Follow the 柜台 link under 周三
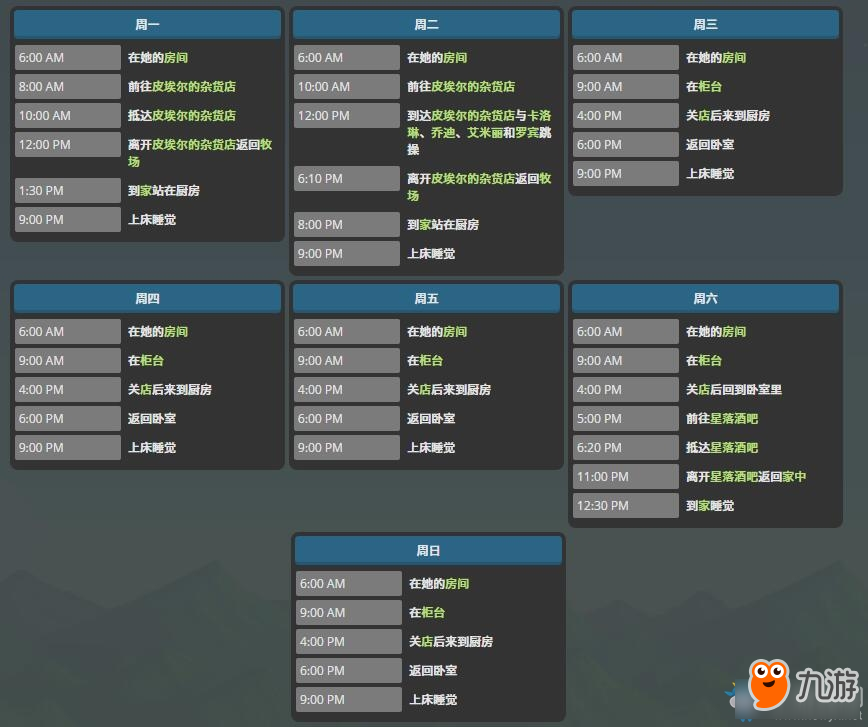The width and height of the screenshot is (868, 727). click(x=710, y=87)
